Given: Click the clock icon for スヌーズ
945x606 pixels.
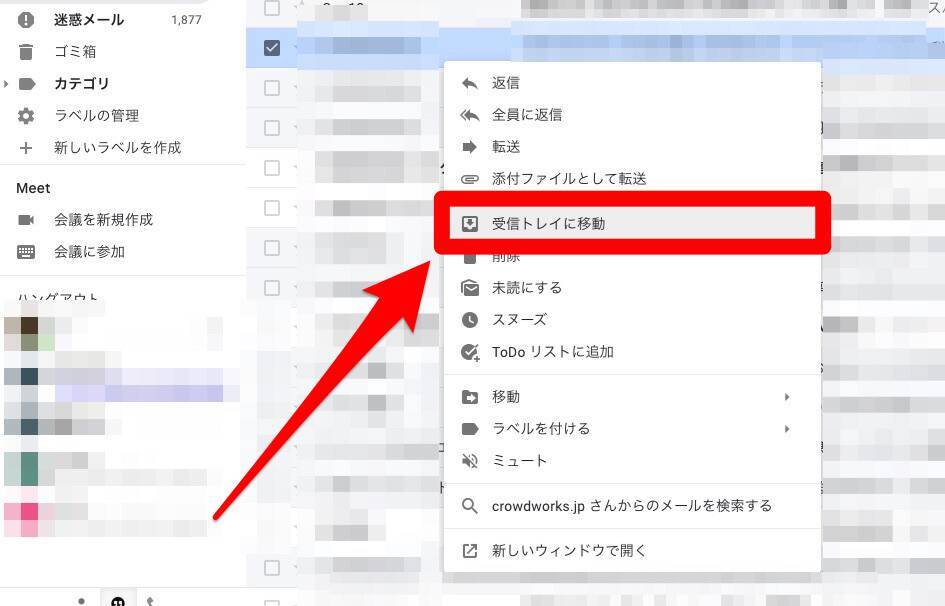Looking at the screenshot, I should point(469,320).
